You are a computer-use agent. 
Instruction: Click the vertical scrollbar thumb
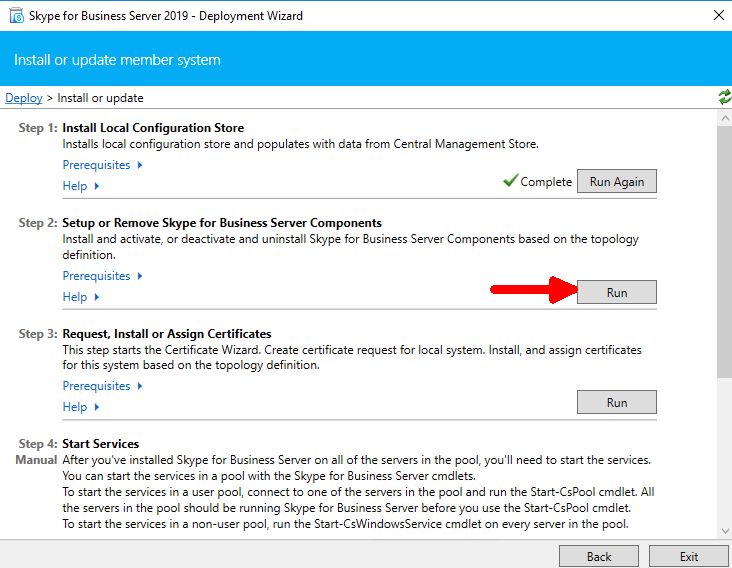click(725, 252)
